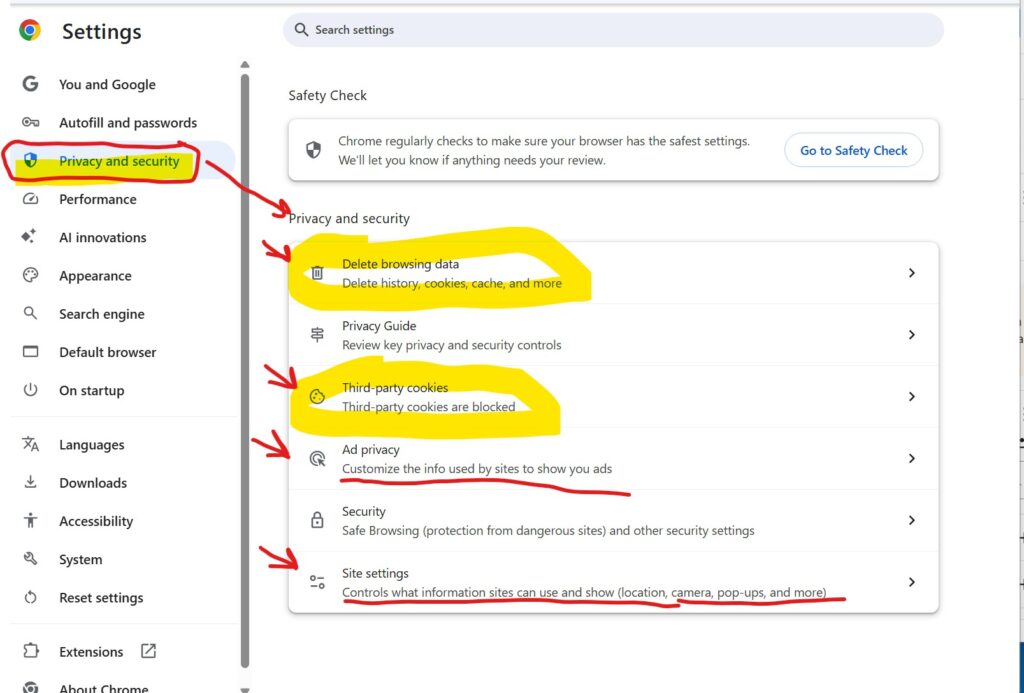Open Reset settings page
The image size is (1024, 693).
click(101, 598)
